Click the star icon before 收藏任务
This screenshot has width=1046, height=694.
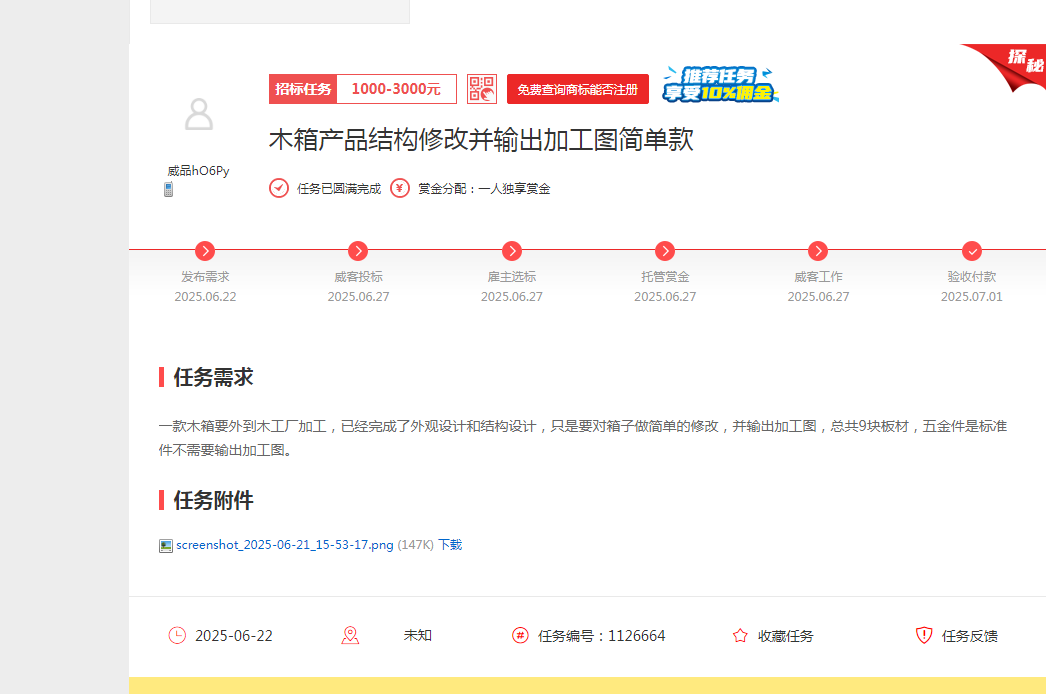point(739,635)
